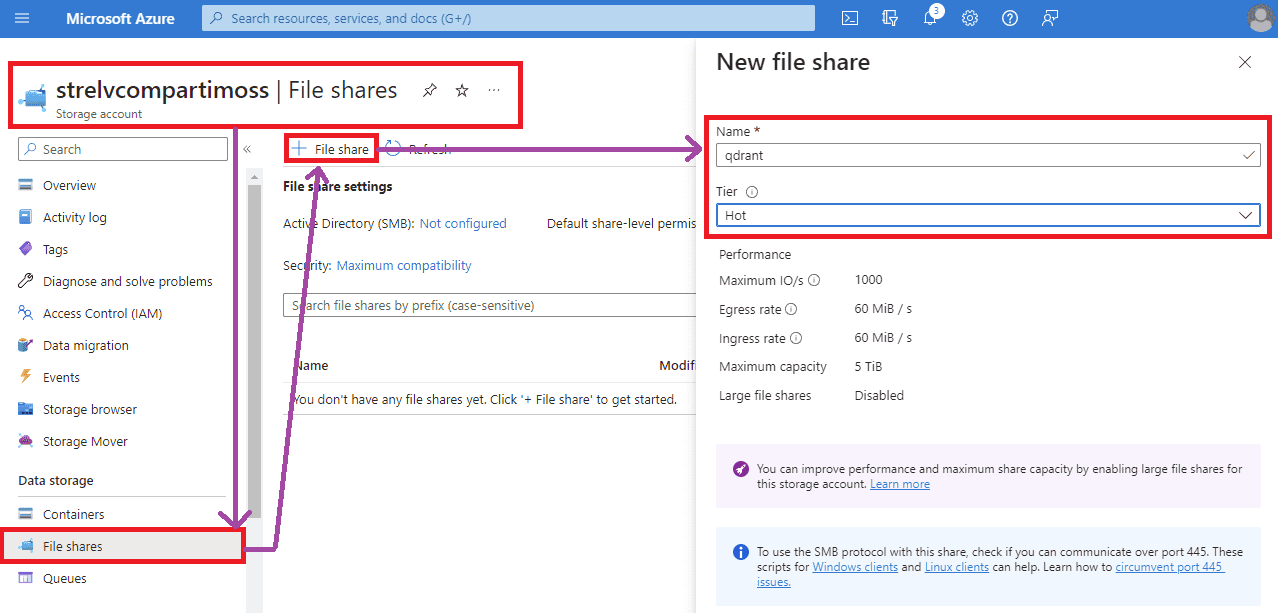
Task: Open Windows clients scripts link
Action: [855, 567]
